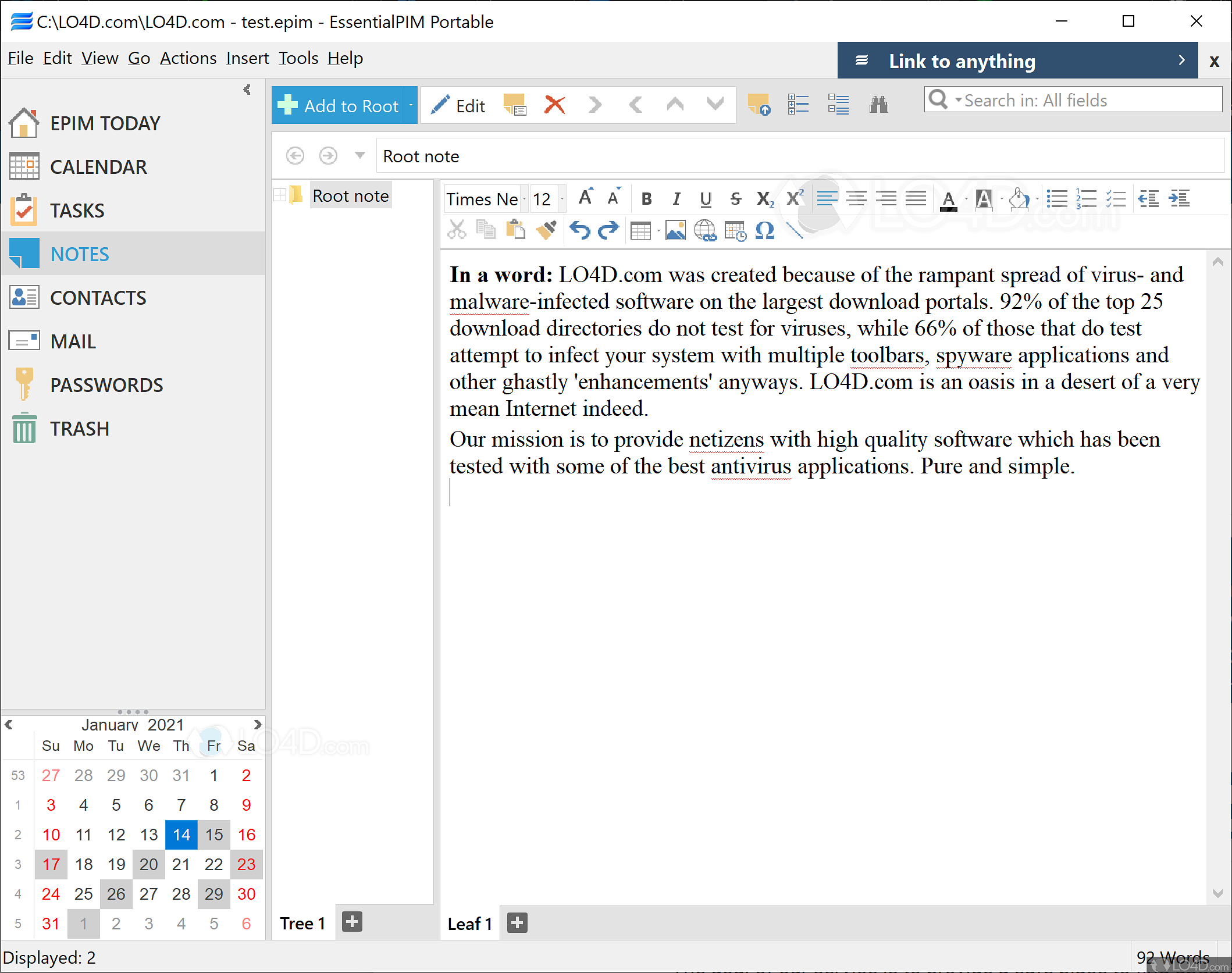Select January 20 in the calendar
Viewport: 1232px width, 973px height.
click(148, 864)
